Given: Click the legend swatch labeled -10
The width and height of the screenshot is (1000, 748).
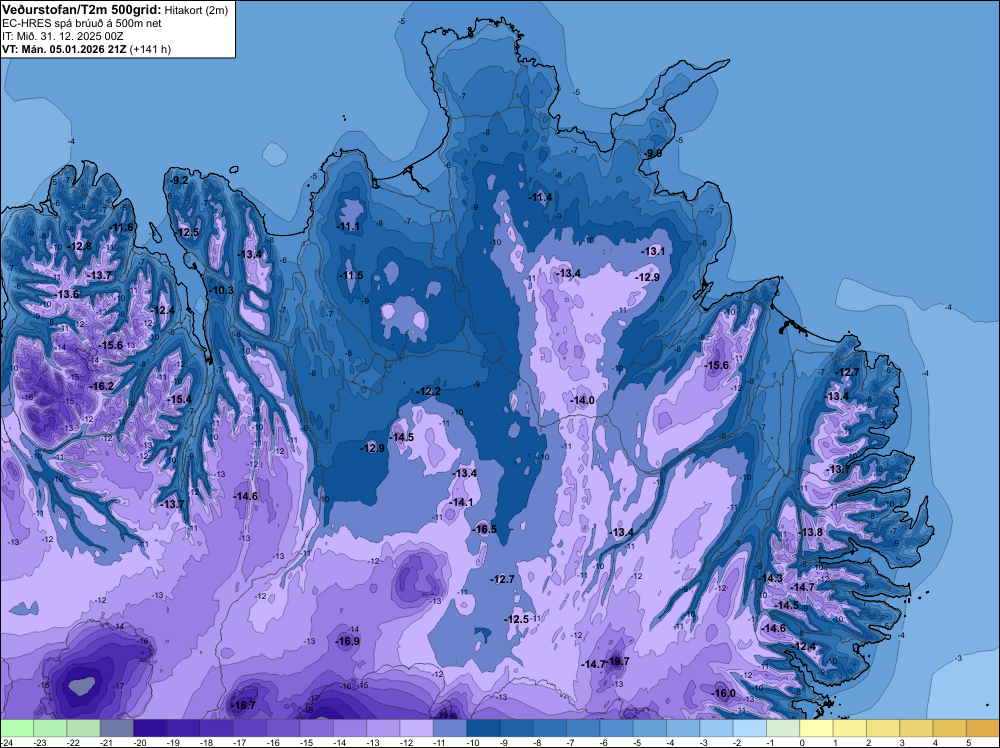Looking at the screenshot, I should [x=483, y=728].
